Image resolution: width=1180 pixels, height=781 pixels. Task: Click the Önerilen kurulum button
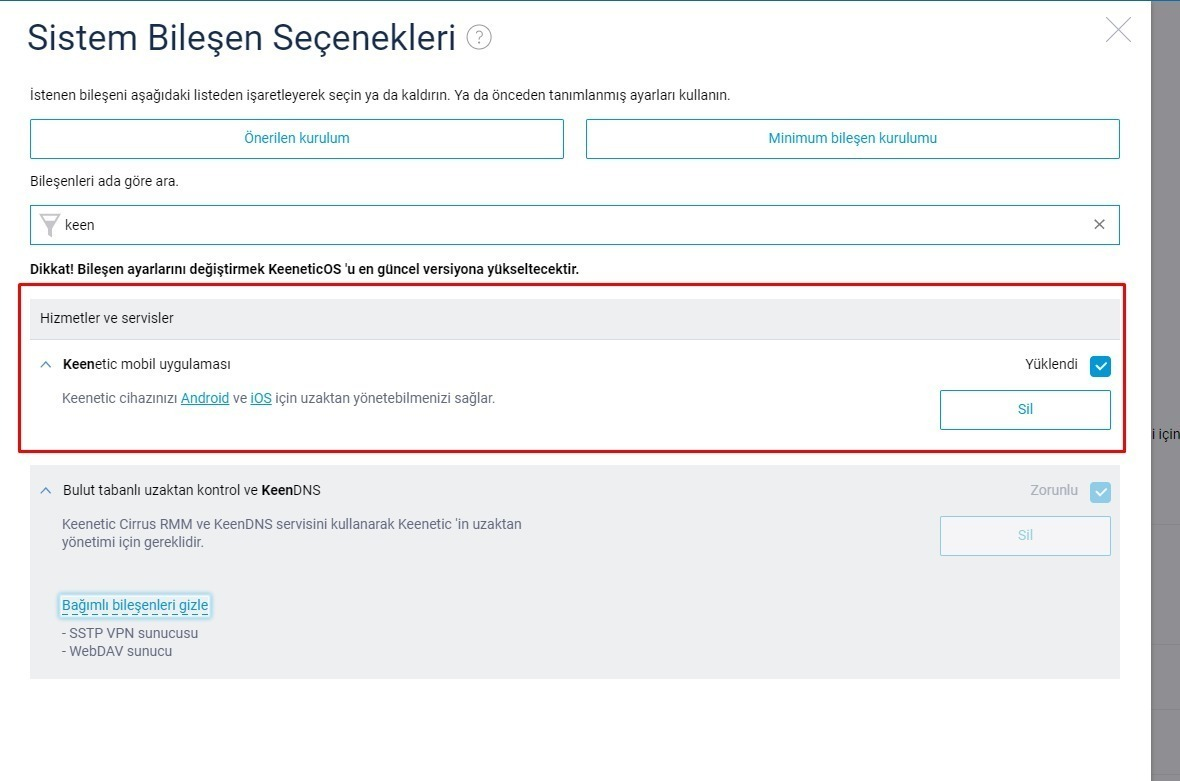pyautogui.click(x=297, y=138)
